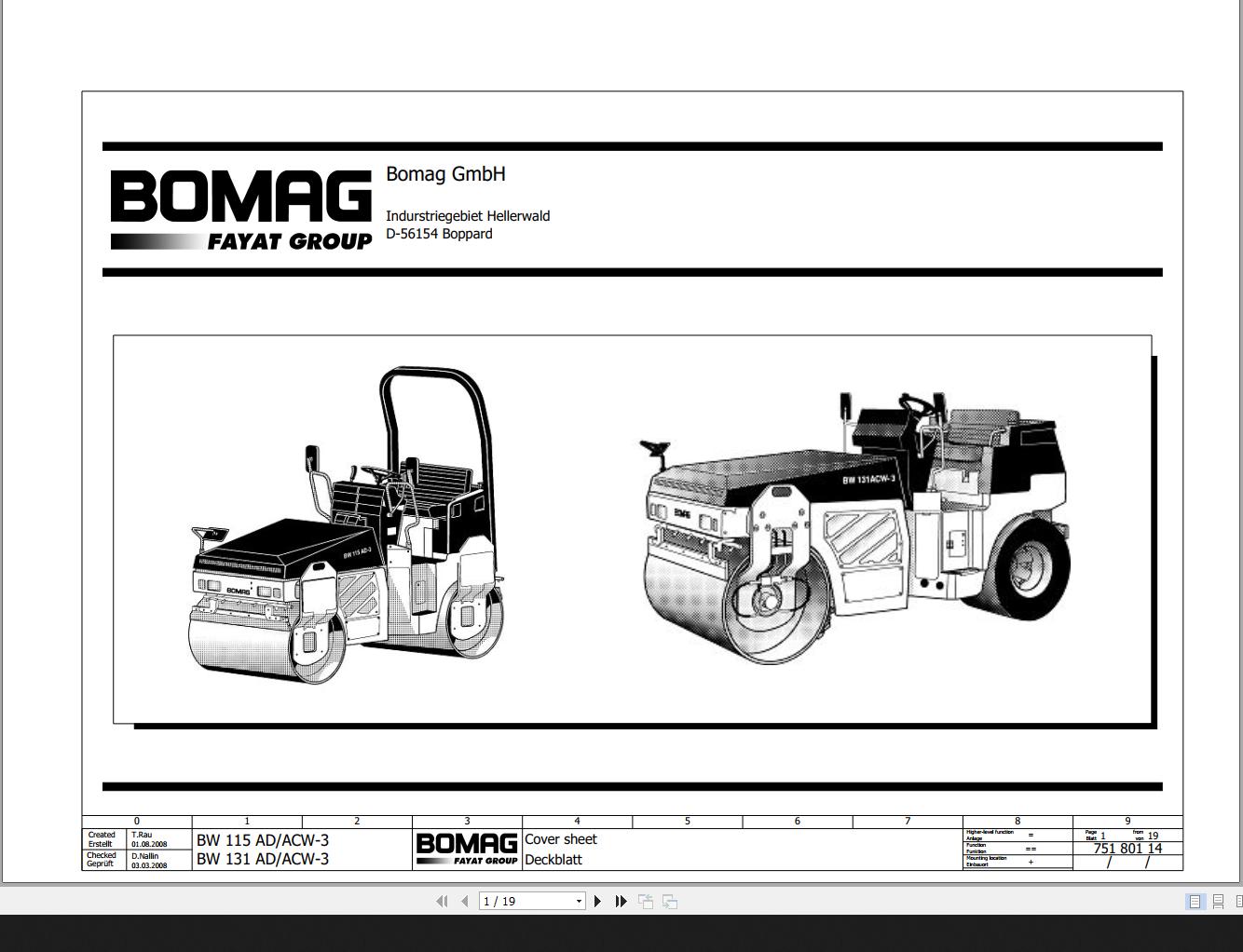Go to the next page

tap(597, 901)
